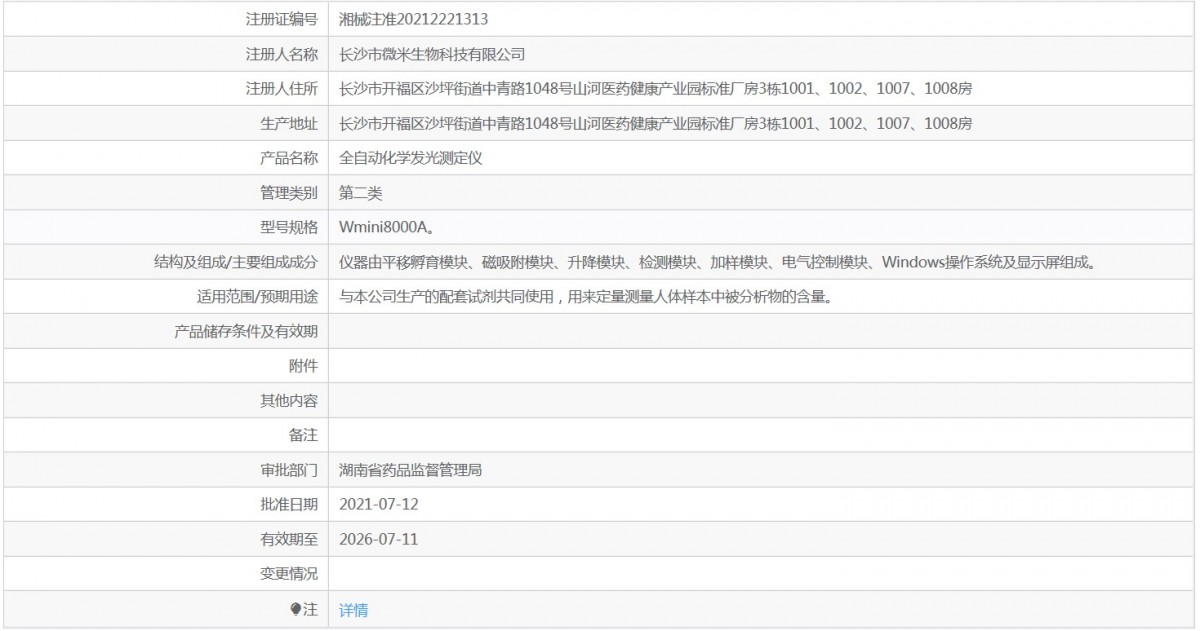Click the 产品名称 label

click(289, 158)
